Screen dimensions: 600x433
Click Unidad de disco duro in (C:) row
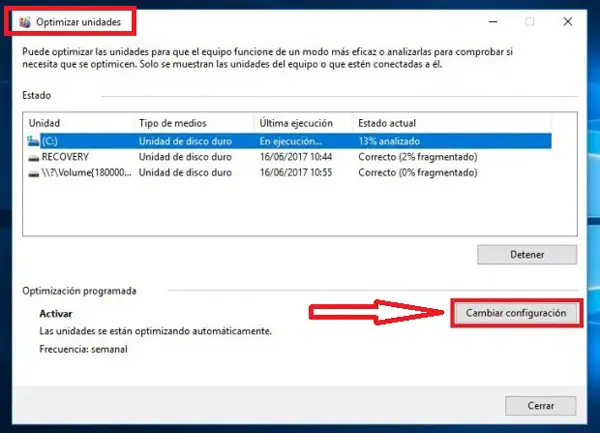coord(185,141)
